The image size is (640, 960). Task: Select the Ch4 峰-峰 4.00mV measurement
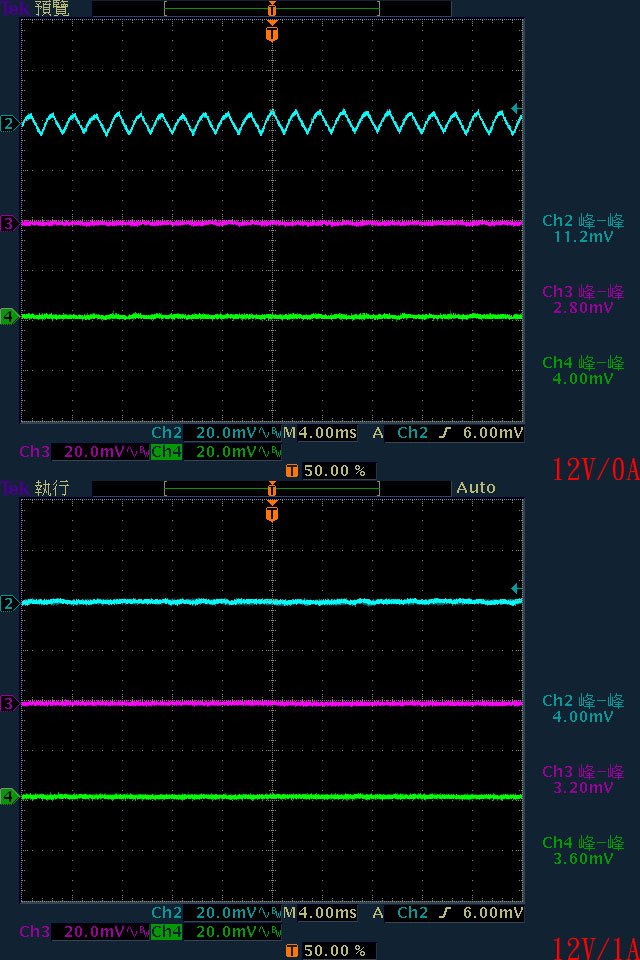point(583,370)
